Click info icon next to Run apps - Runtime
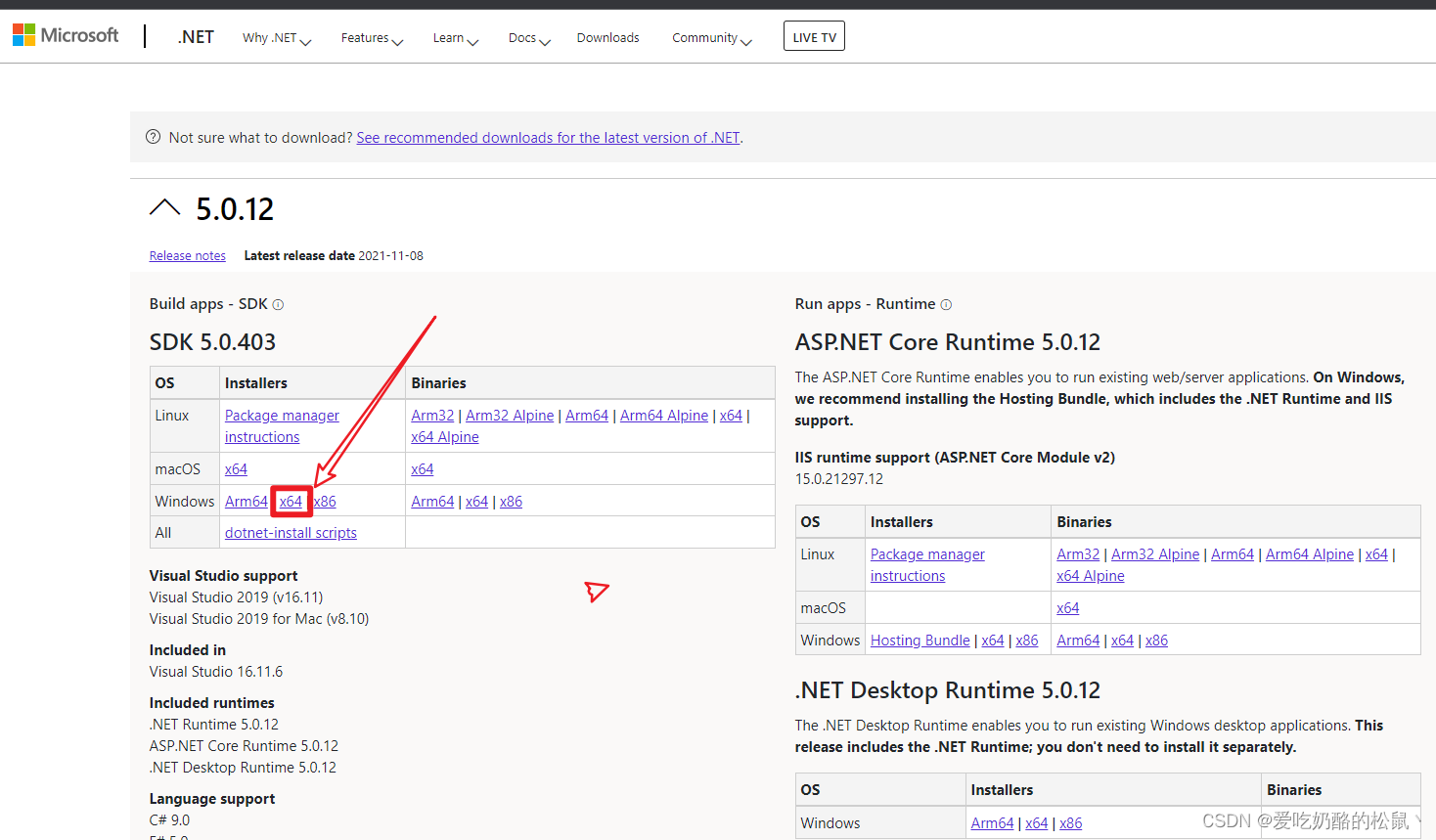 (x=946, y=305)
